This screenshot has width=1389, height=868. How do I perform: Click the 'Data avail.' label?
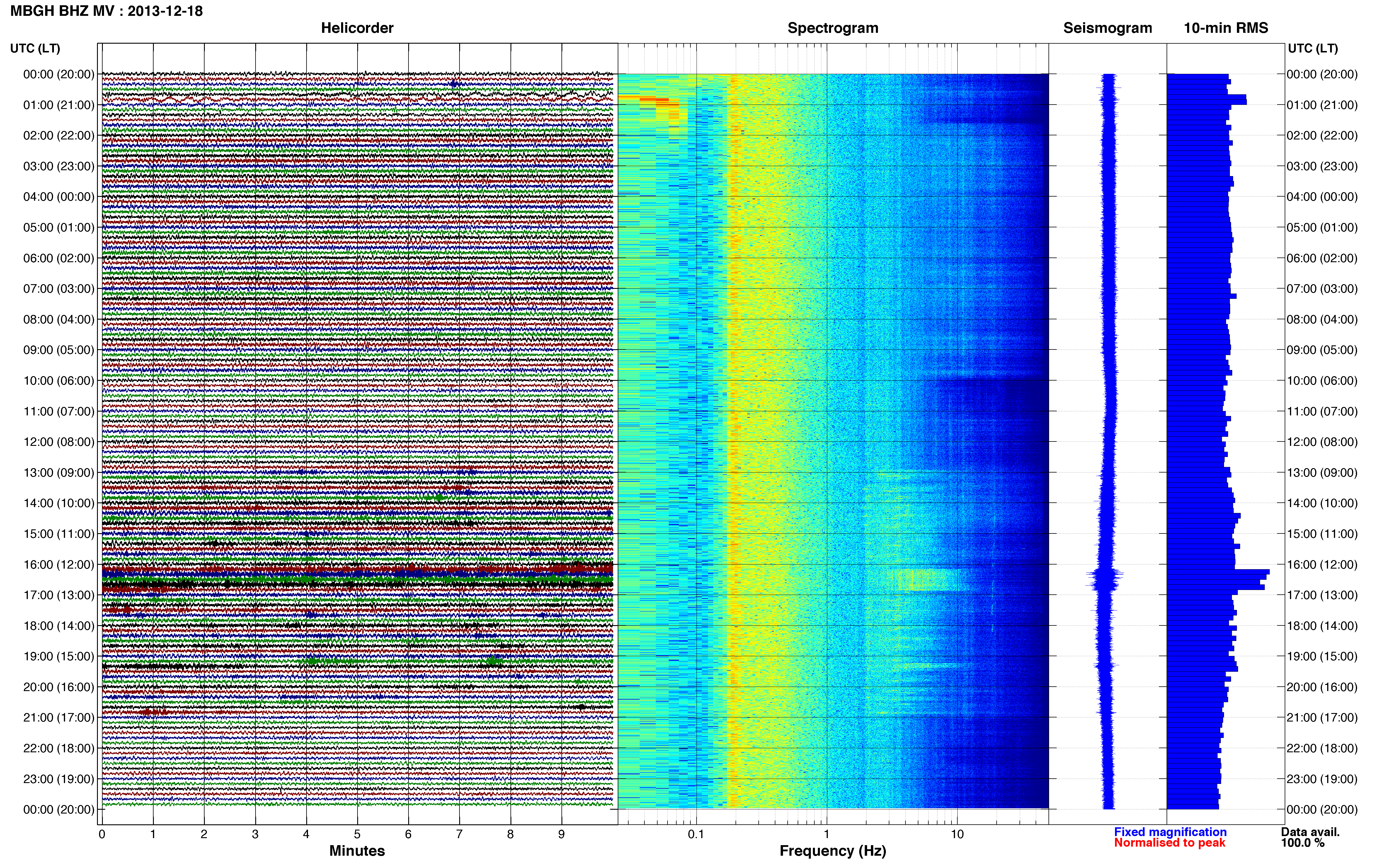click(x=1310, y=832)
